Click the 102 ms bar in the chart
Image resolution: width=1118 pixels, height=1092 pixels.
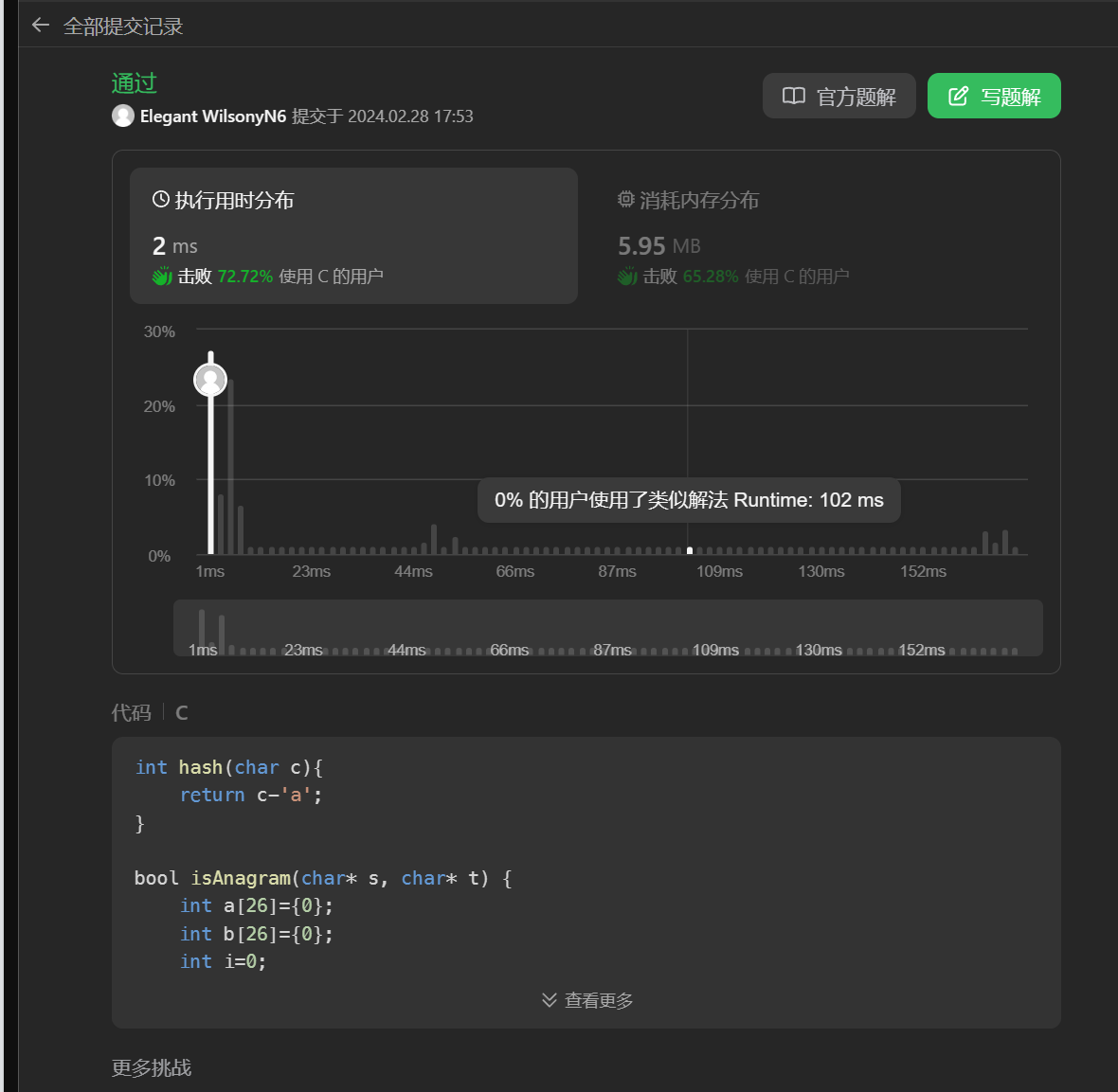[x=690, y=549]
